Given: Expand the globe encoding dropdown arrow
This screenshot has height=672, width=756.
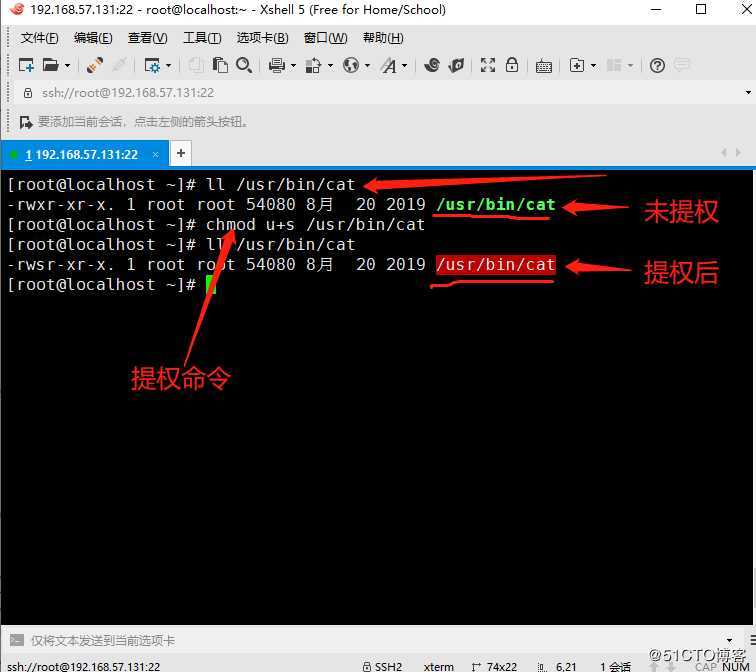Looking at the screenshot, I should (x=367, y=66).
